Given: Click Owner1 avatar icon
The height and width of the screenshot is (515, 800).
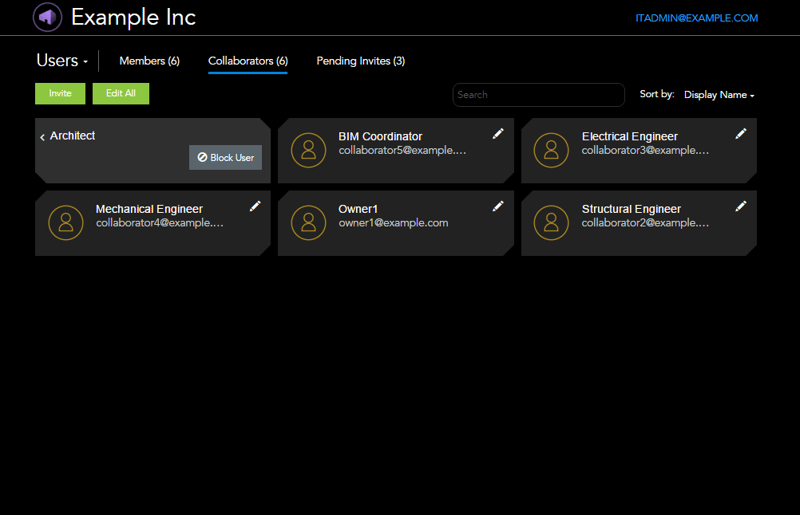Looking at the screenshot, I should [x=308, y=223].
